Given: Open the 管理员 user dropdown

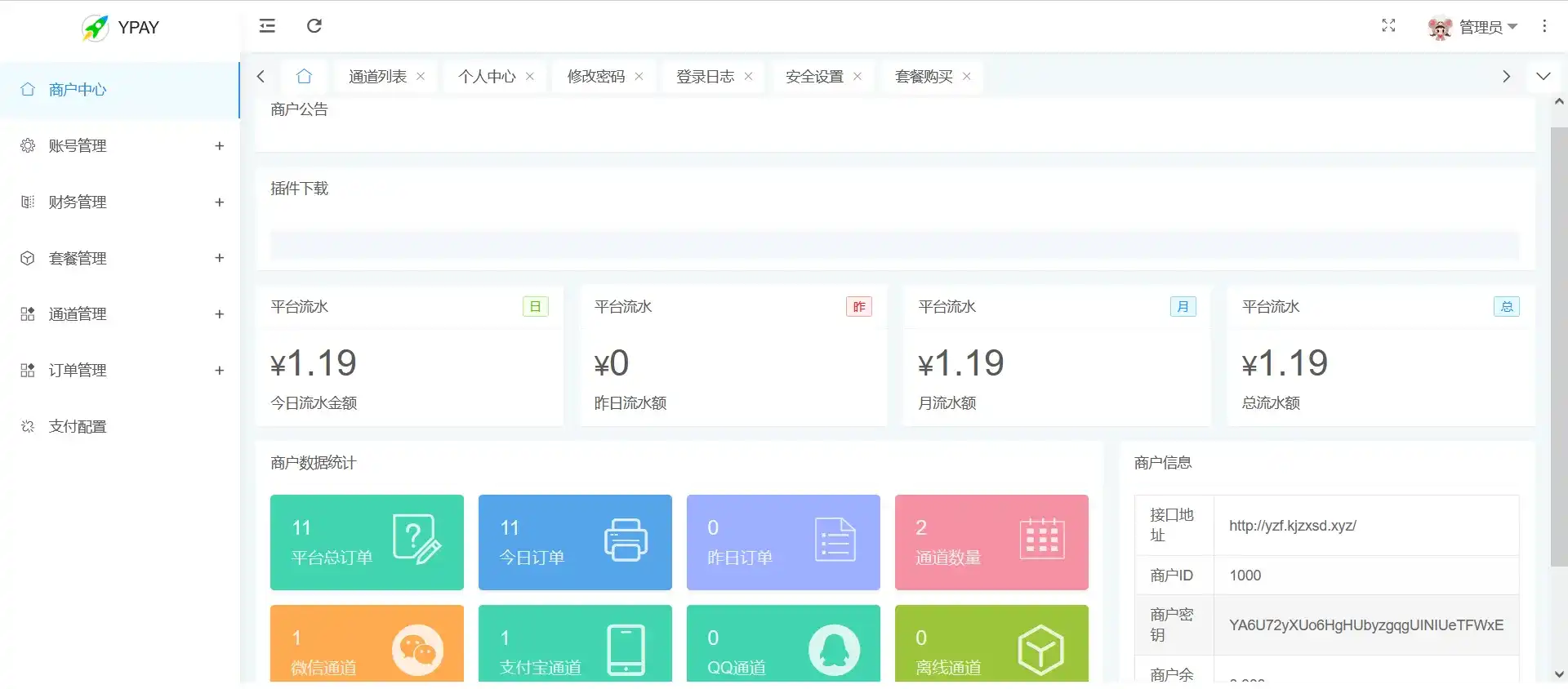Looking at the screenshot, I should coord(1488,27).
